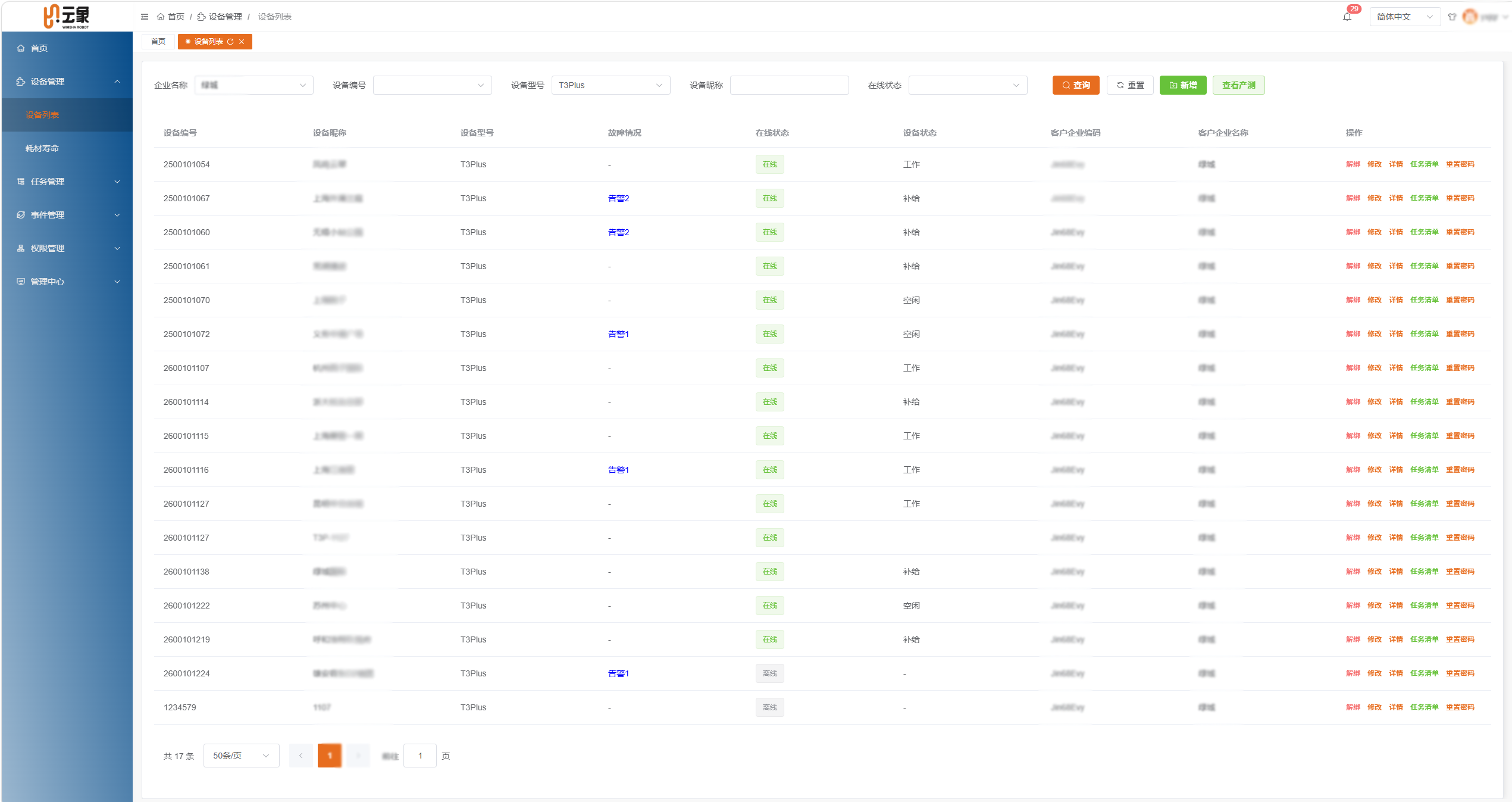Screen dimensions: 1512x802
Task: Select page 1 in pagination
Action: pos(330,756)
